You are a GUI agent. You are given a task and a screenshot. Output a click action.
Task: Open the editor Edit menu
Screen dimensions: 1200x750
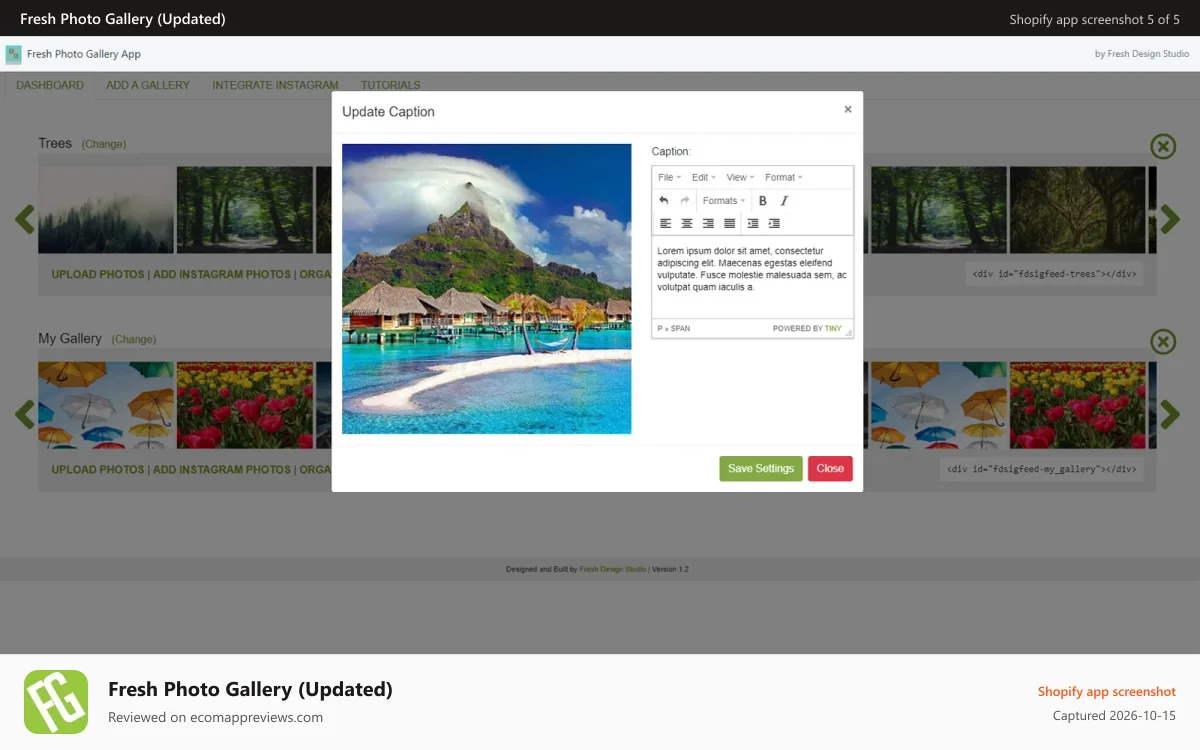coord(704,178)
